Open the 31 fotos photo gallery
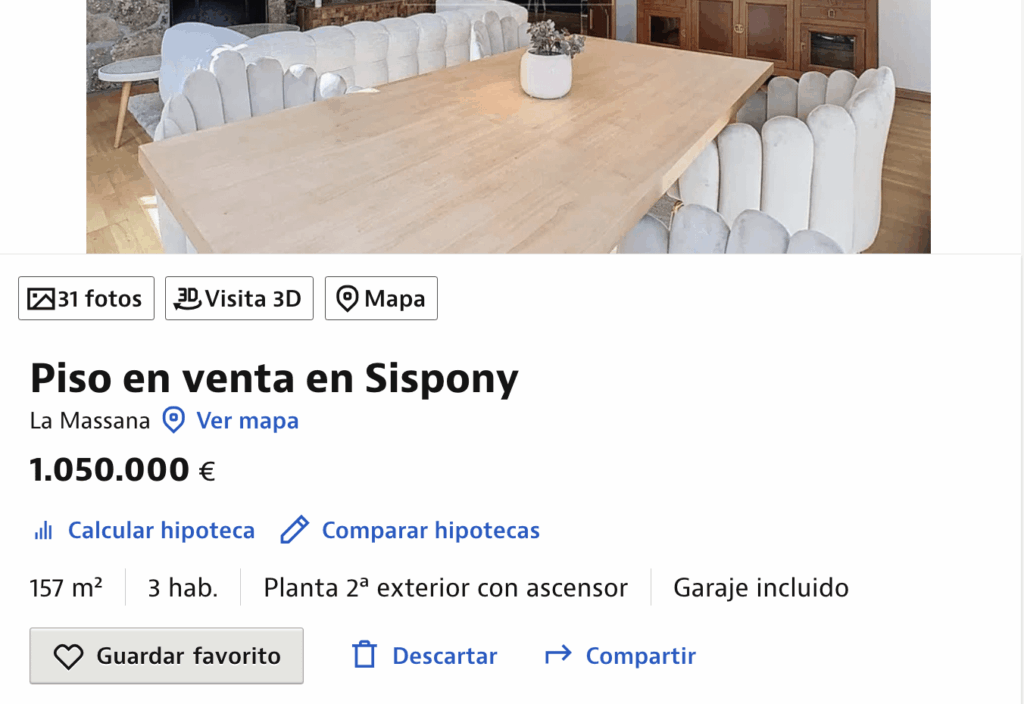The width and height of the screenshot is (1024, 704). click(85, 297)
